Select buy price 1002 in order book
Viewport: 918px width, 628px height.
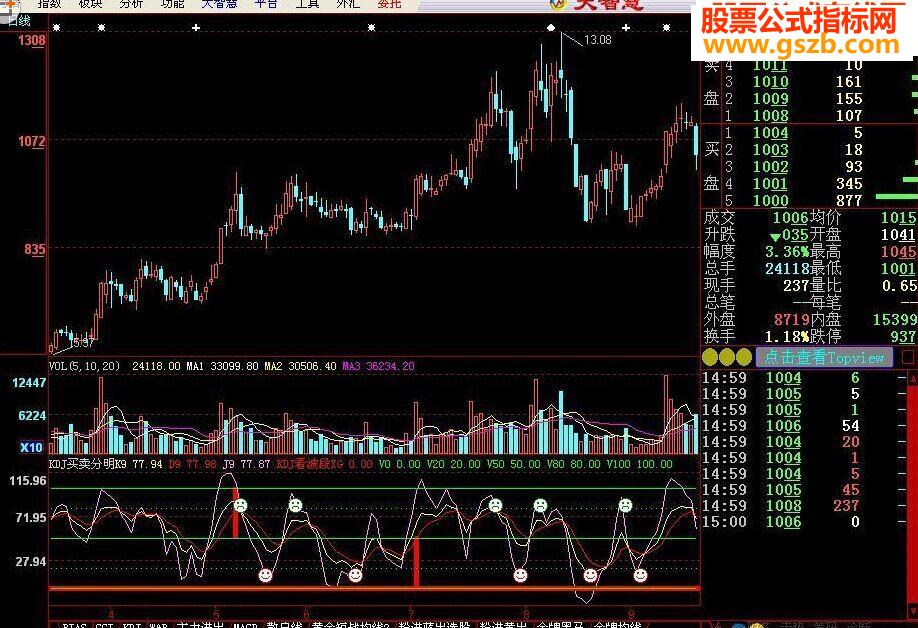(x=770, y=167)
